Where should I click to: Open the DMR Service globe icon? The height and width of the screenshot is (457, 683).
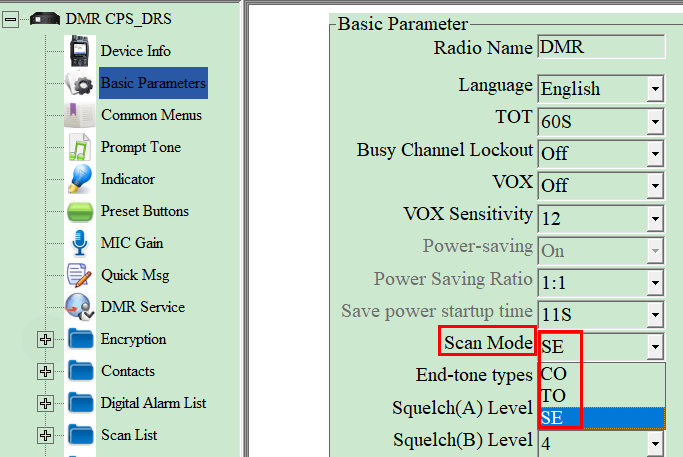pos(80,307)
